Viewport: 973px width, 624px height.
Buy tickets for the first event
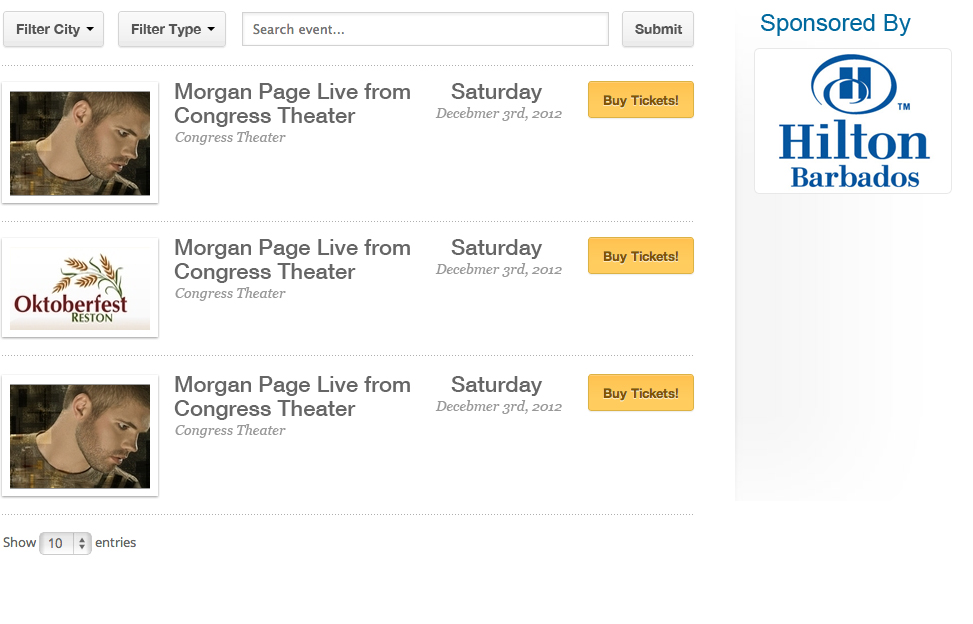point(640,100)
